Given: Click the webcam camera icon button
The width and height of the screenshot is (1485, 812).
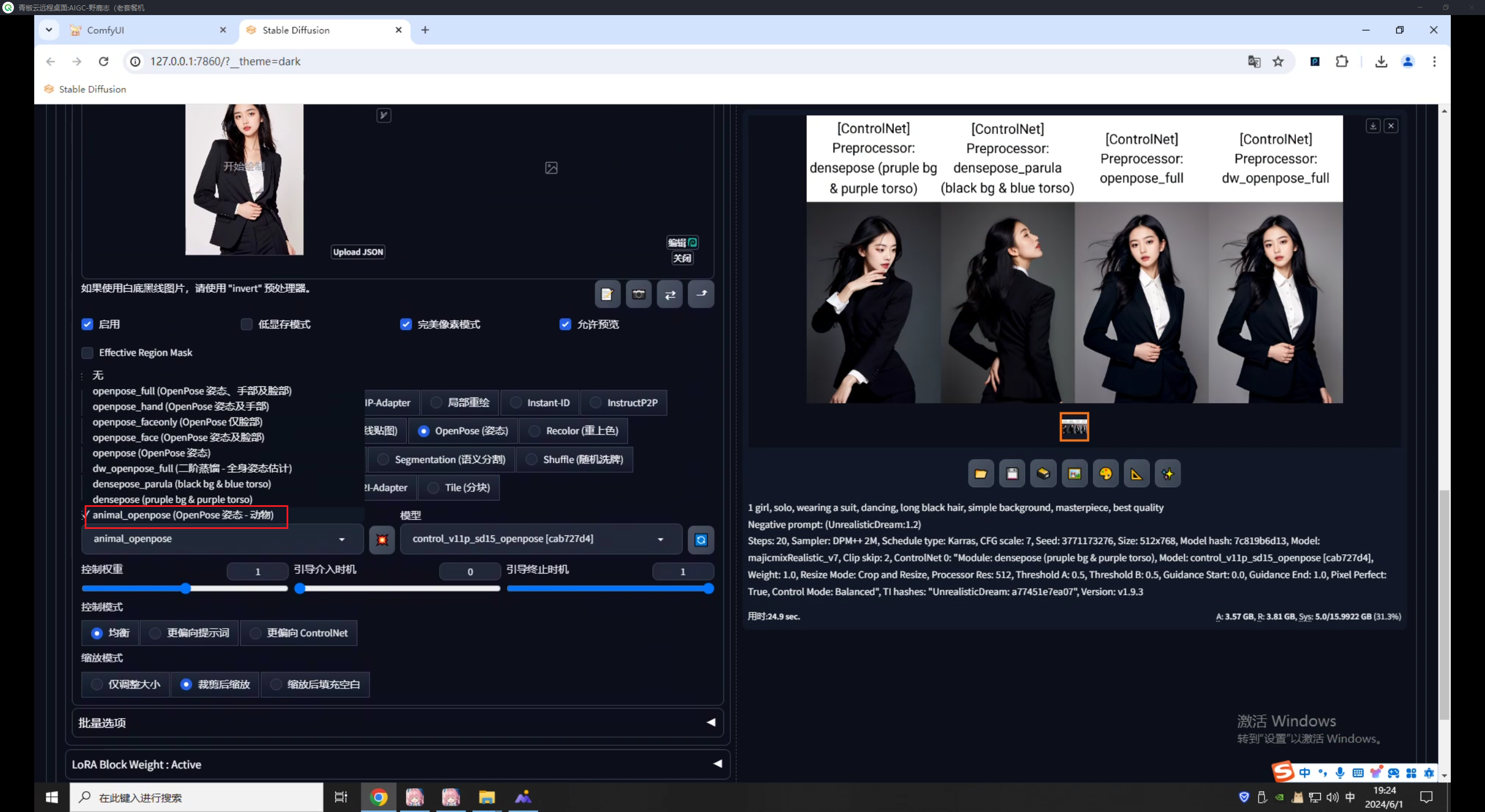Looking at the screenshot, I should point(638,294).
